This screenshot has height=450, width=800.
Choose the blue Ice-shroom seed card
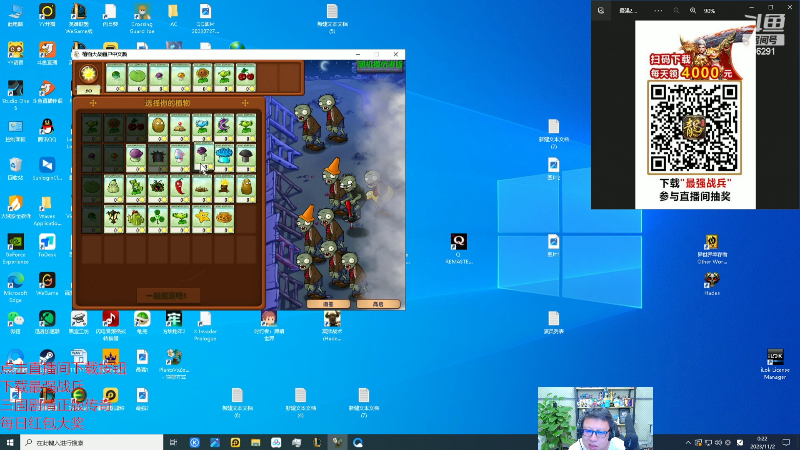[224, 159]
